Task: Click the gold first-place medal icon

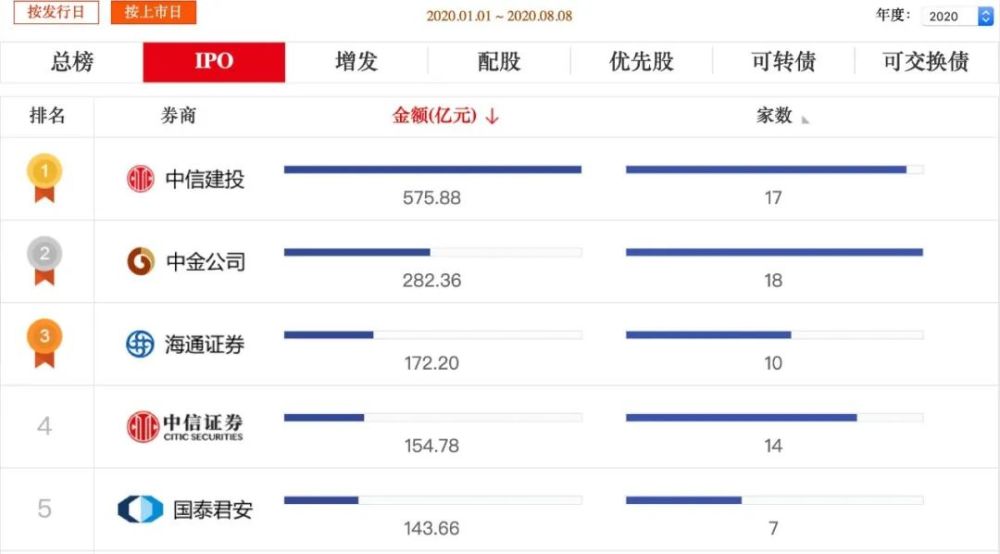Action: coord(45,179)
